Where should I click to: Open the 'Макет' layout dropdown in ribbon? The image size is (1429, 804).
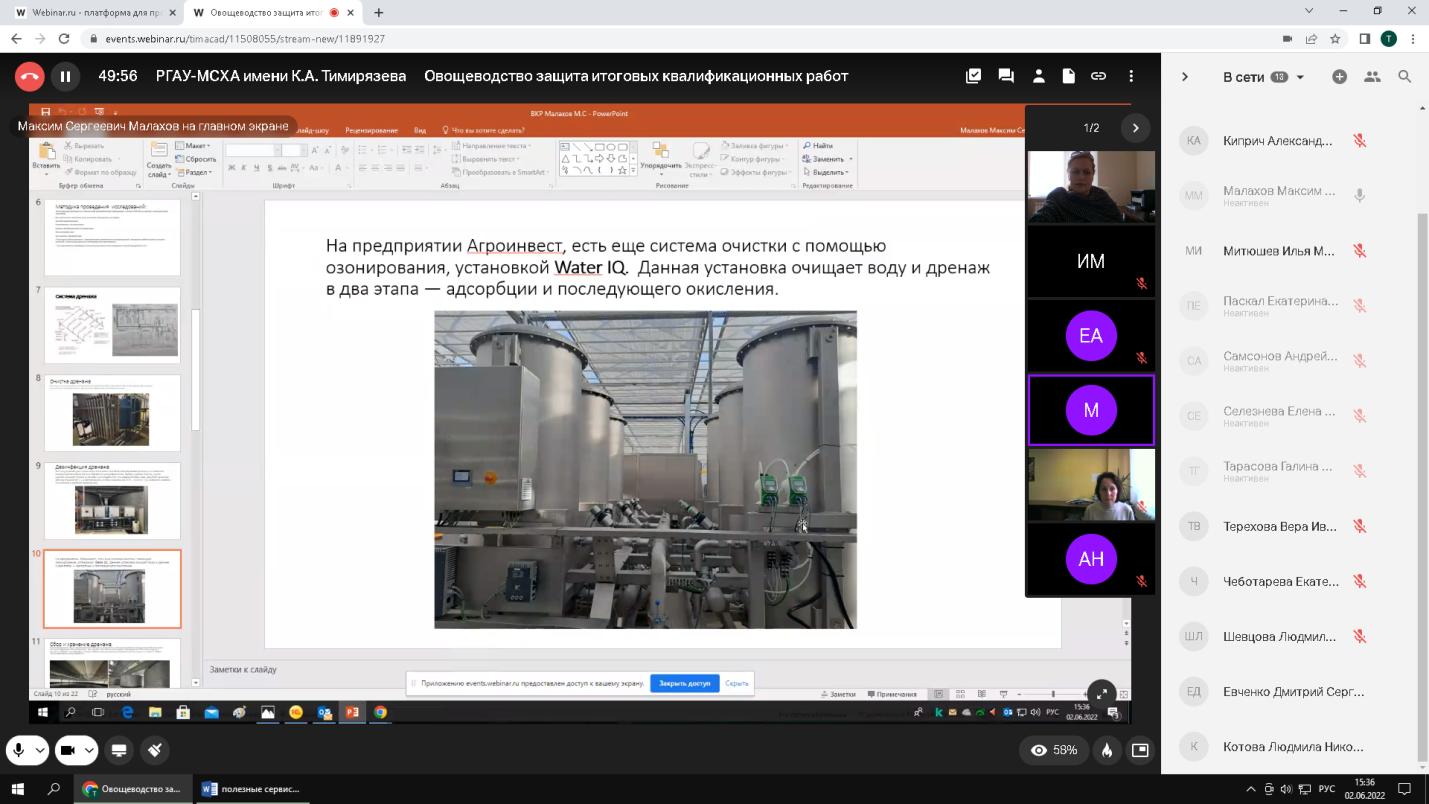tap(193, 146)
